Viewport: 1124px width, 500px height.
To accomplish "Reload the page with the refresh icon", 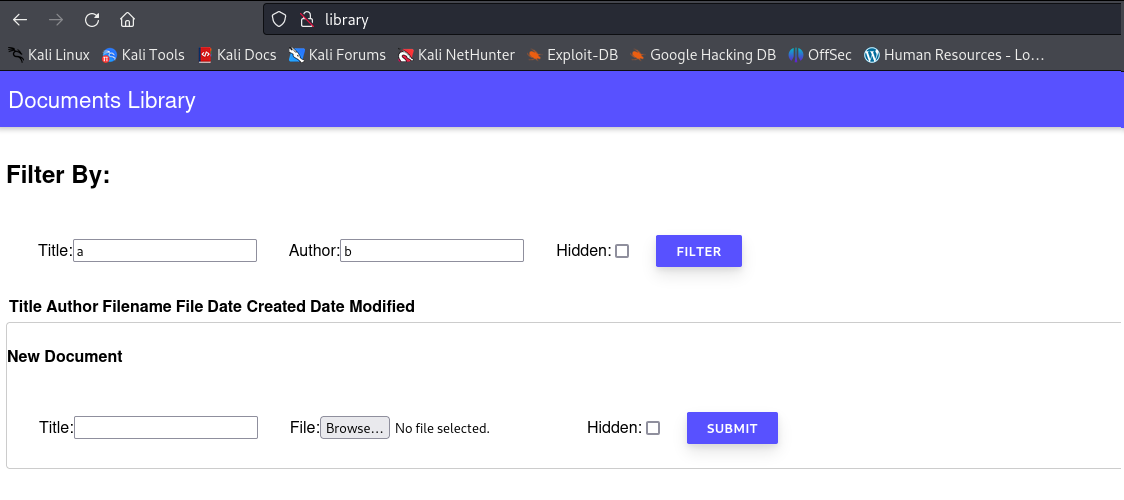I will 92,19.
